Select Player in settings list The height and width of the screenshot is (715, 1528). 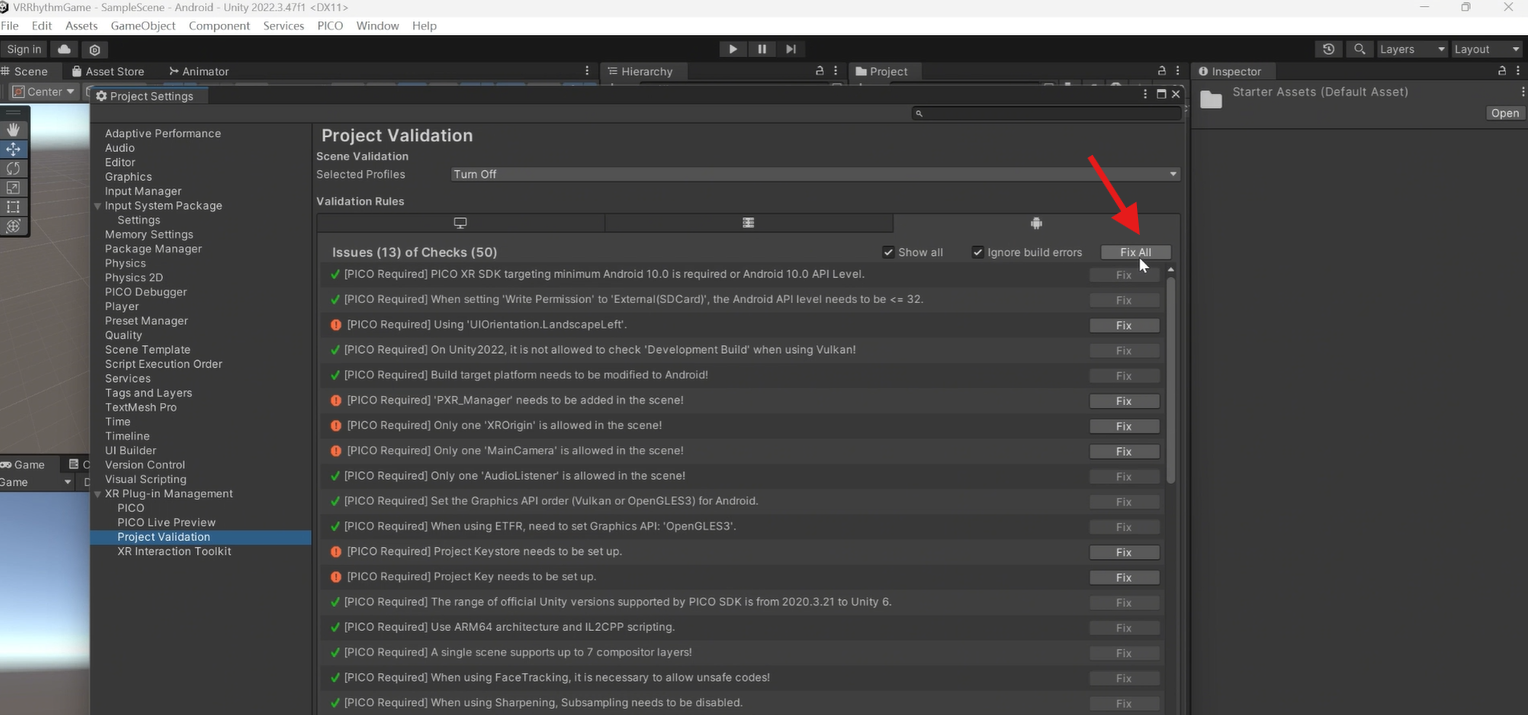tap(122, 307)
